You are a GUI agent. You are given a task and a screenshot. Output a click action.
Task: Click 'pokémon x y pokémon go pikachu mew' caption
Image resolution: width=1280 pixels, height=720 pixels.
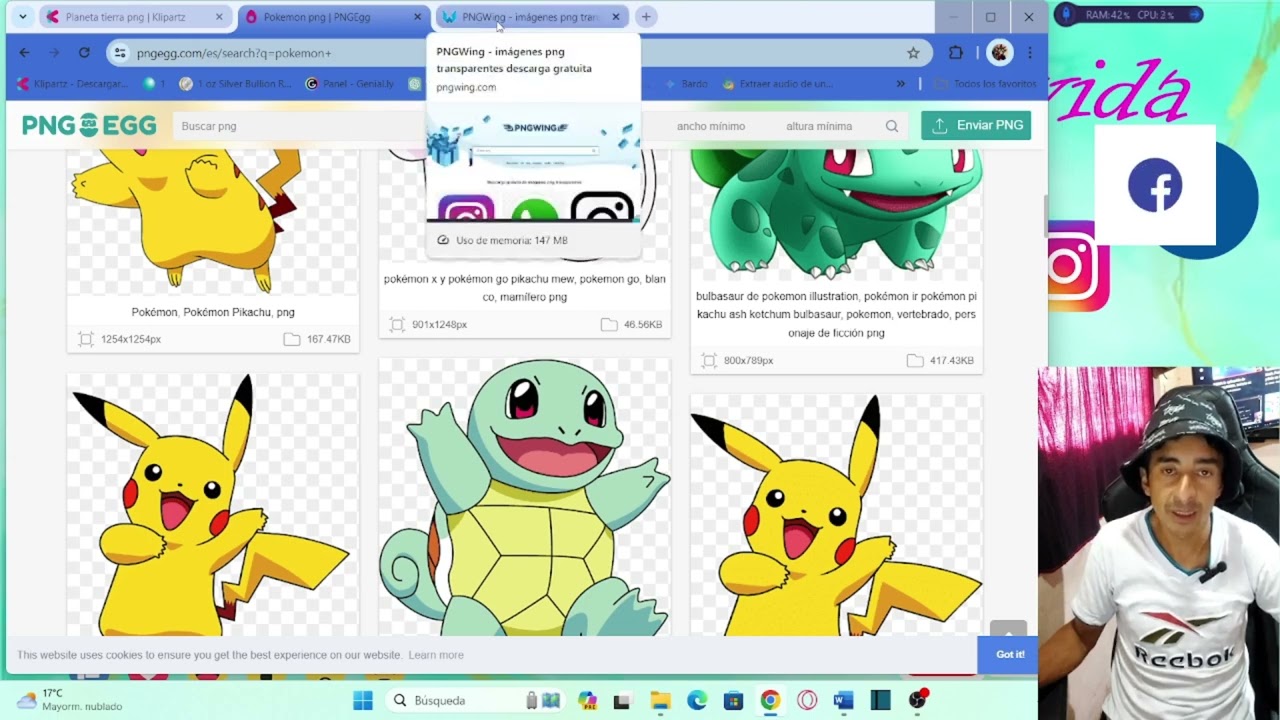525,288
